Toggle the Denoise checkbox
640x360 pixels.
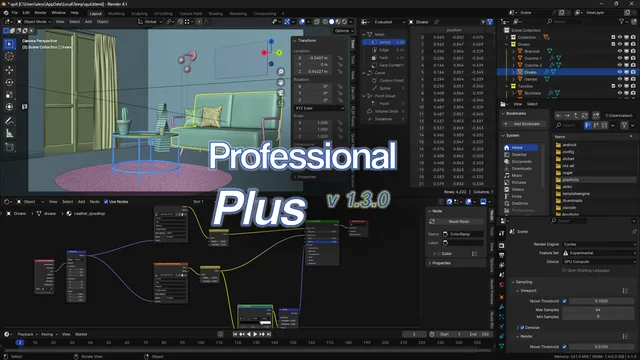(522, 328)
